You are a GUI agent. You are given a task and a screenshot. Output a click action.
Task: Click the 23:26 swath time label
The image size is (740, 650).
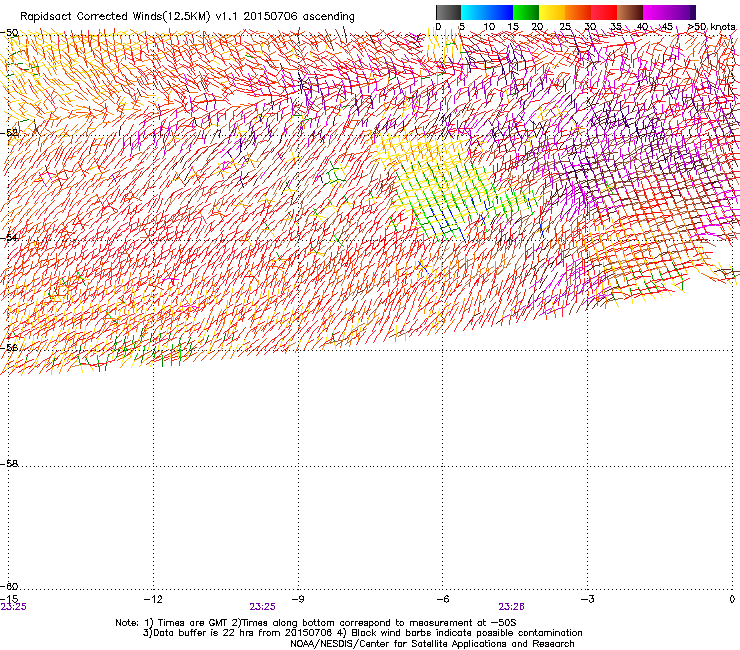[512, 607]
